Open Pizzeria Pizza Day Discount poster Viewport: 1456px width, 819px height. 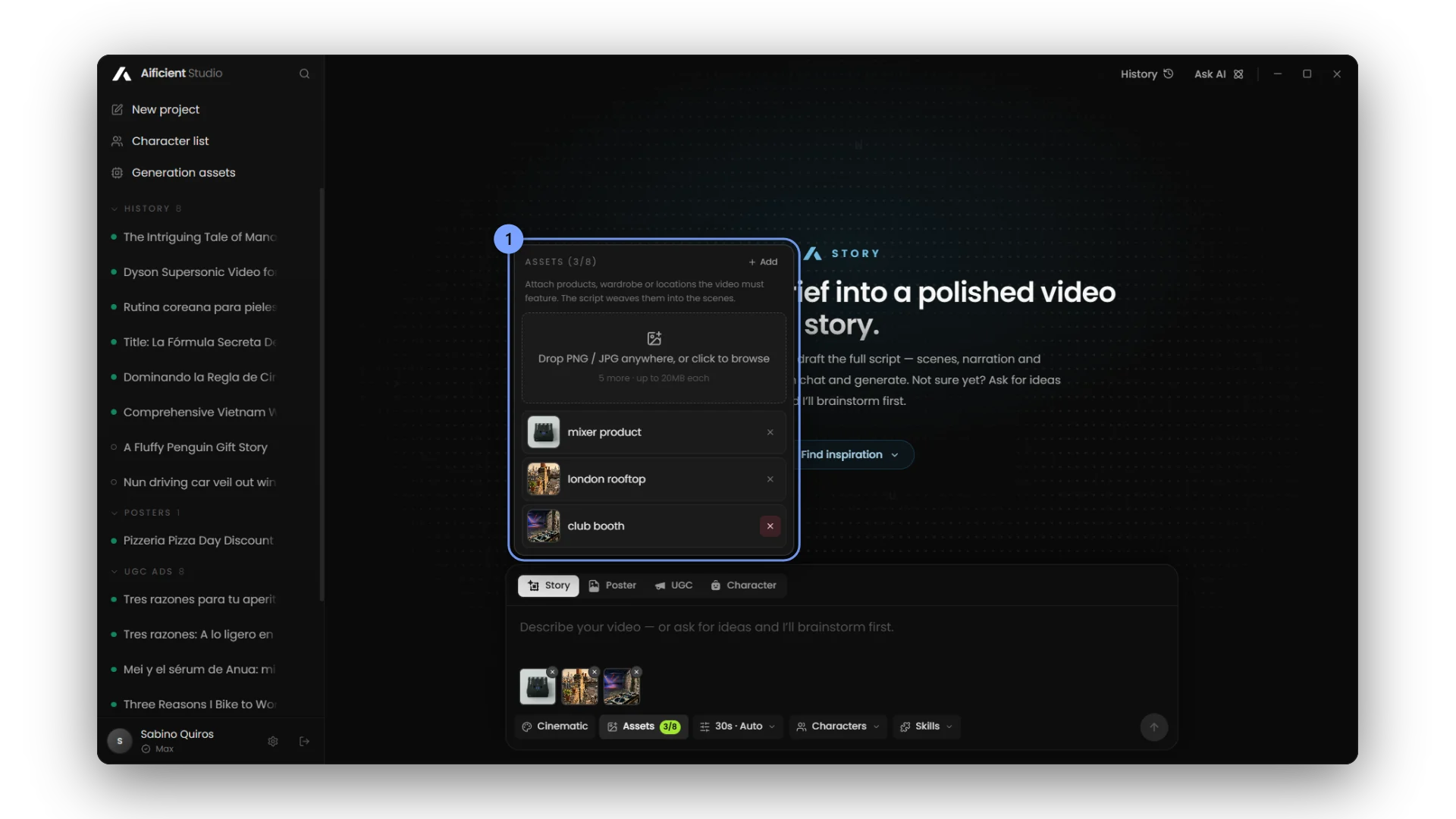pyautogui.click(x=199, y=541)
